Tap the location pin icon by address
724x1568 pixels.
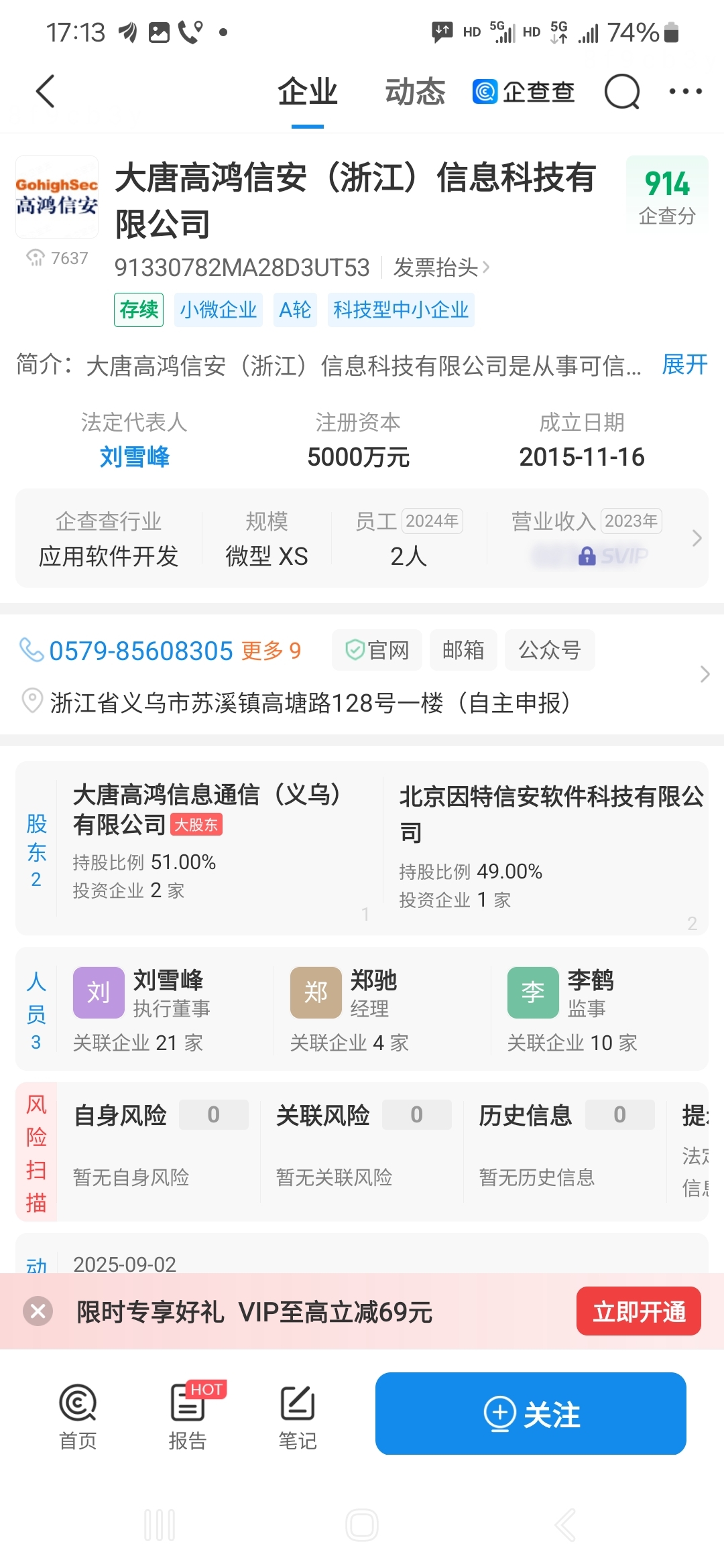pyautogui.click(x=32, y=701)
